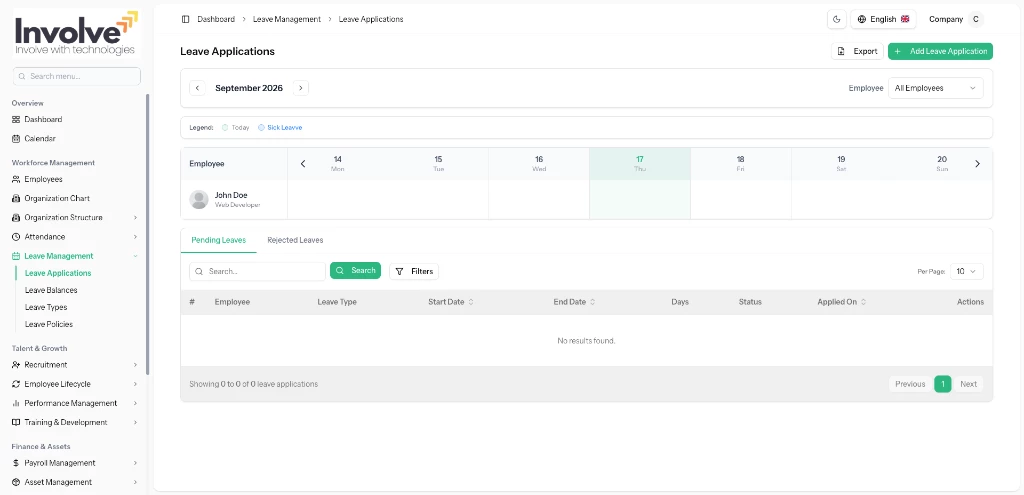
Task: Expand Training & Development menu
Action: click(75, 422)
